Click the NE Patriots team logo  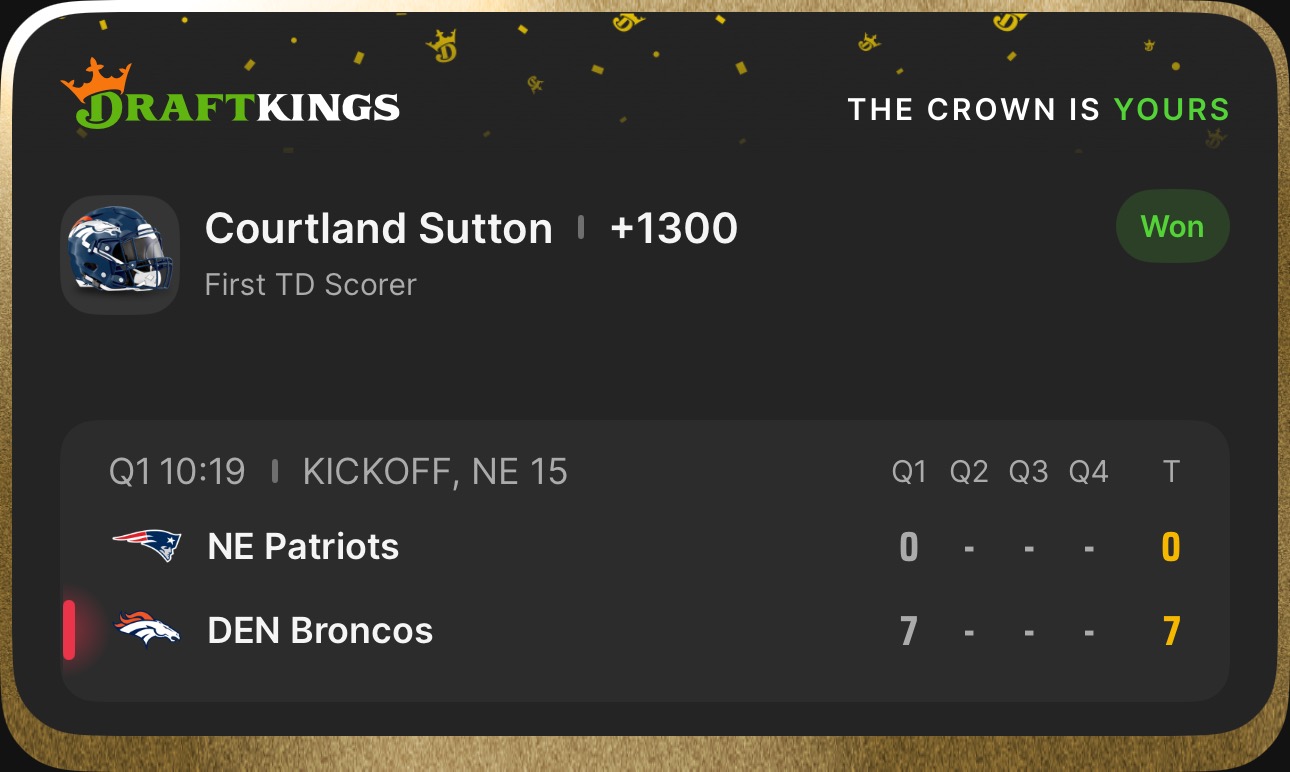[147, 546]
